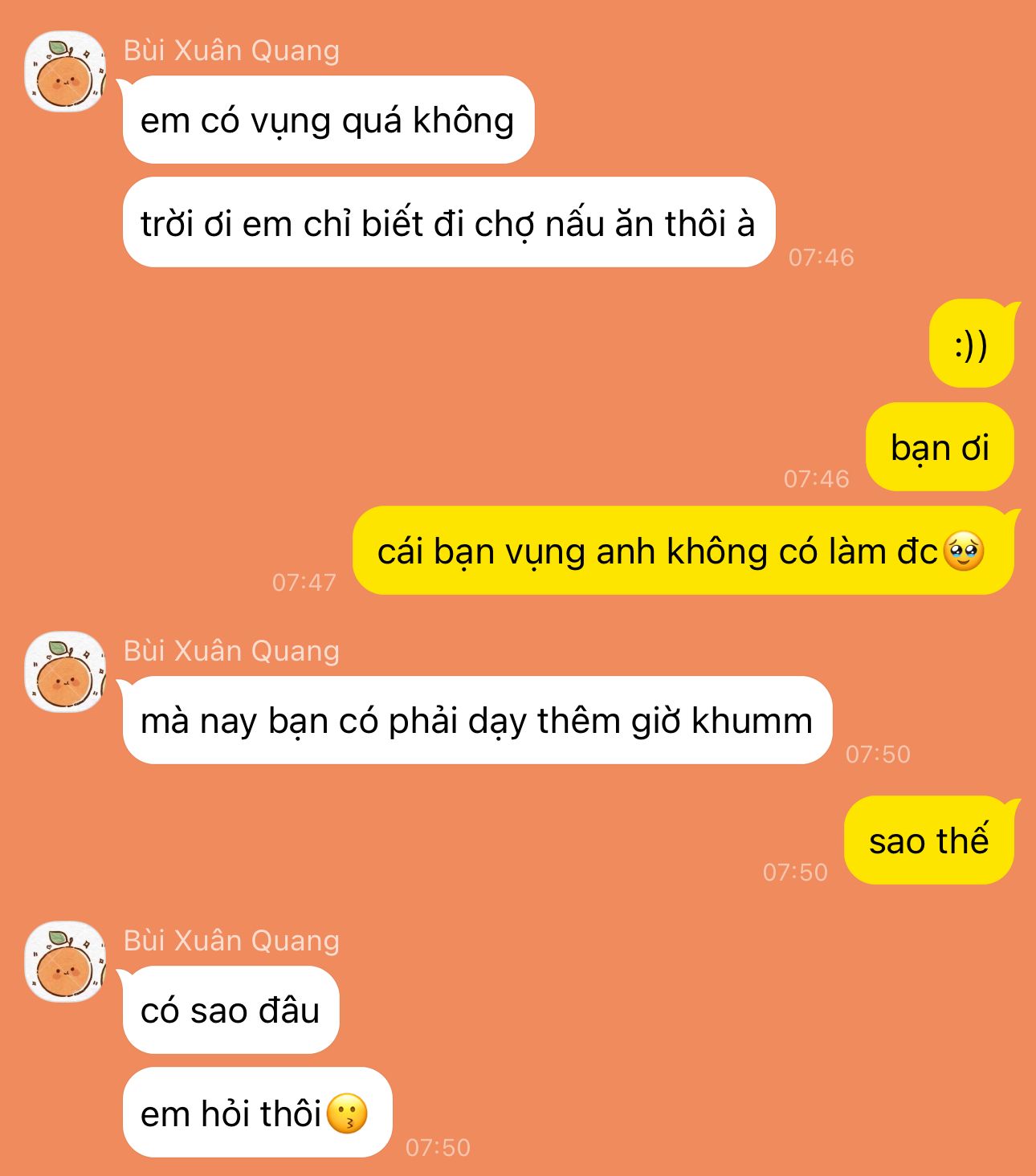Image resolution: width=1036 pixels, height=1176 pixels.
Task: Select the yellow "sao thế" message bubble
Action: 931,840
